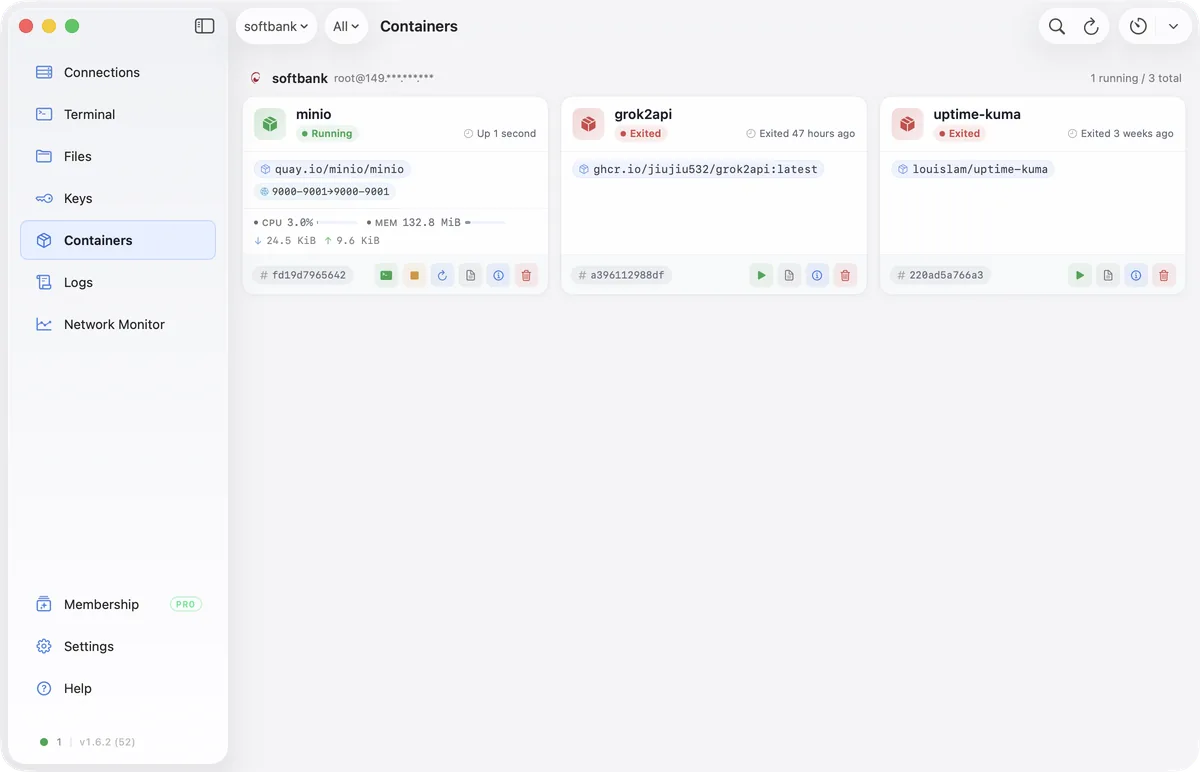Restart the minio container
This screenshot has height=772, width=1200.
pyautogui.click(x=442, y=275)
